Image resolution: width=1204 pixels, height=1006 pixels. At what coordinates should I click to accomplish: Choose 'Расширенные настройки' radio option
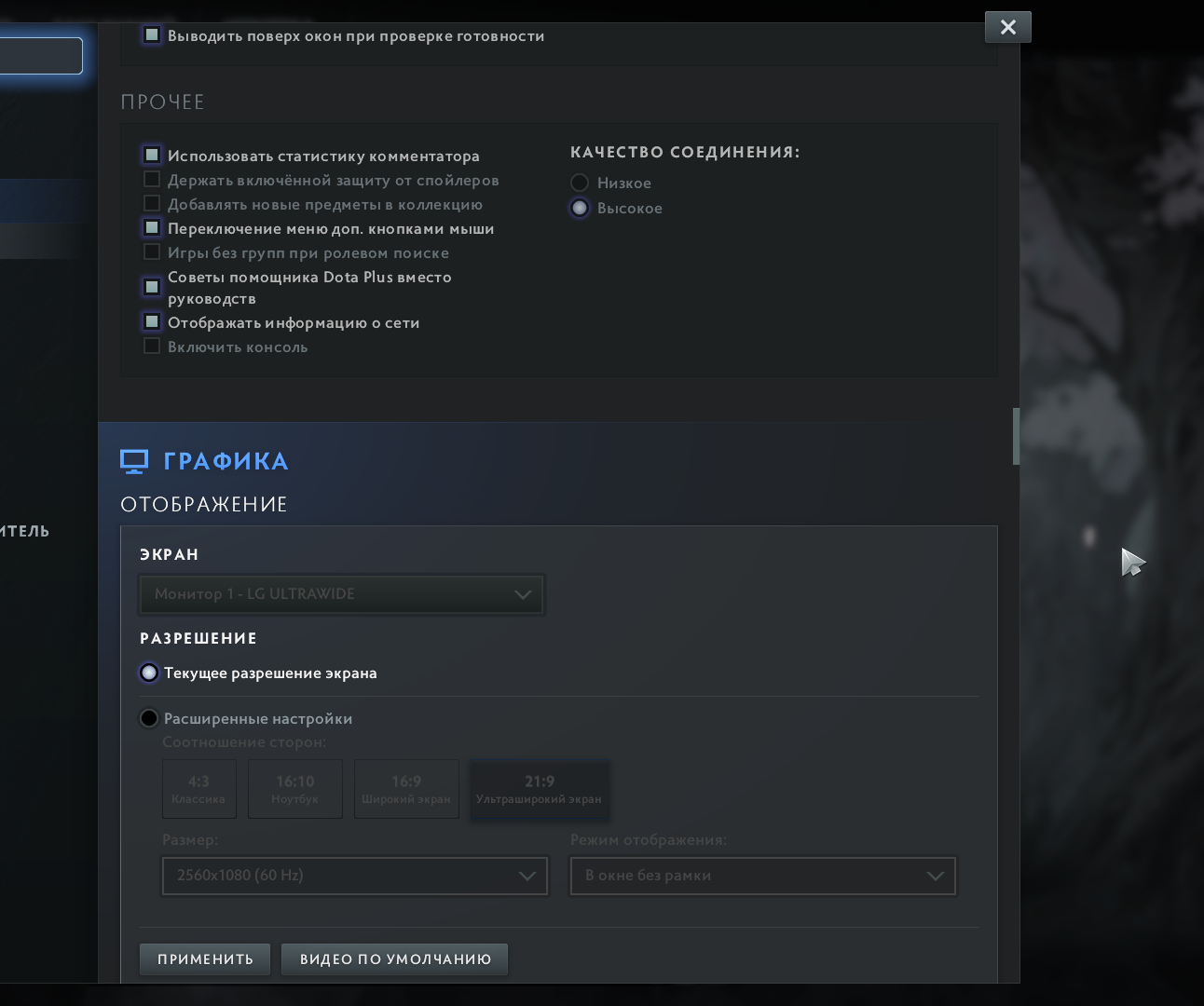(x=149, y=718)
